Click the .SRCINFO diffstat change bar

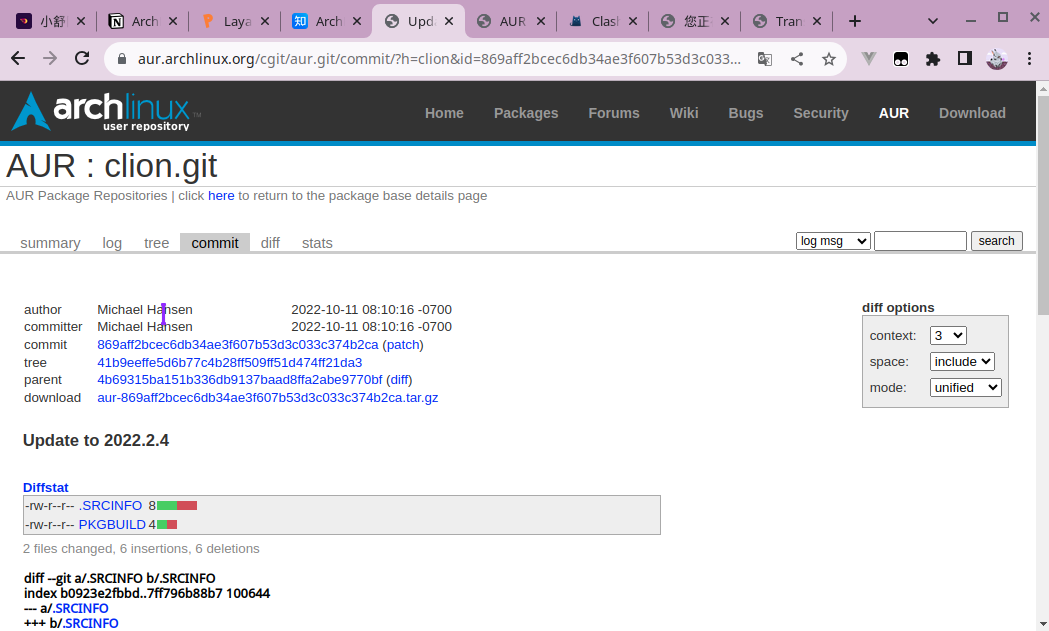pyautogui.click(x=177, y=505)
